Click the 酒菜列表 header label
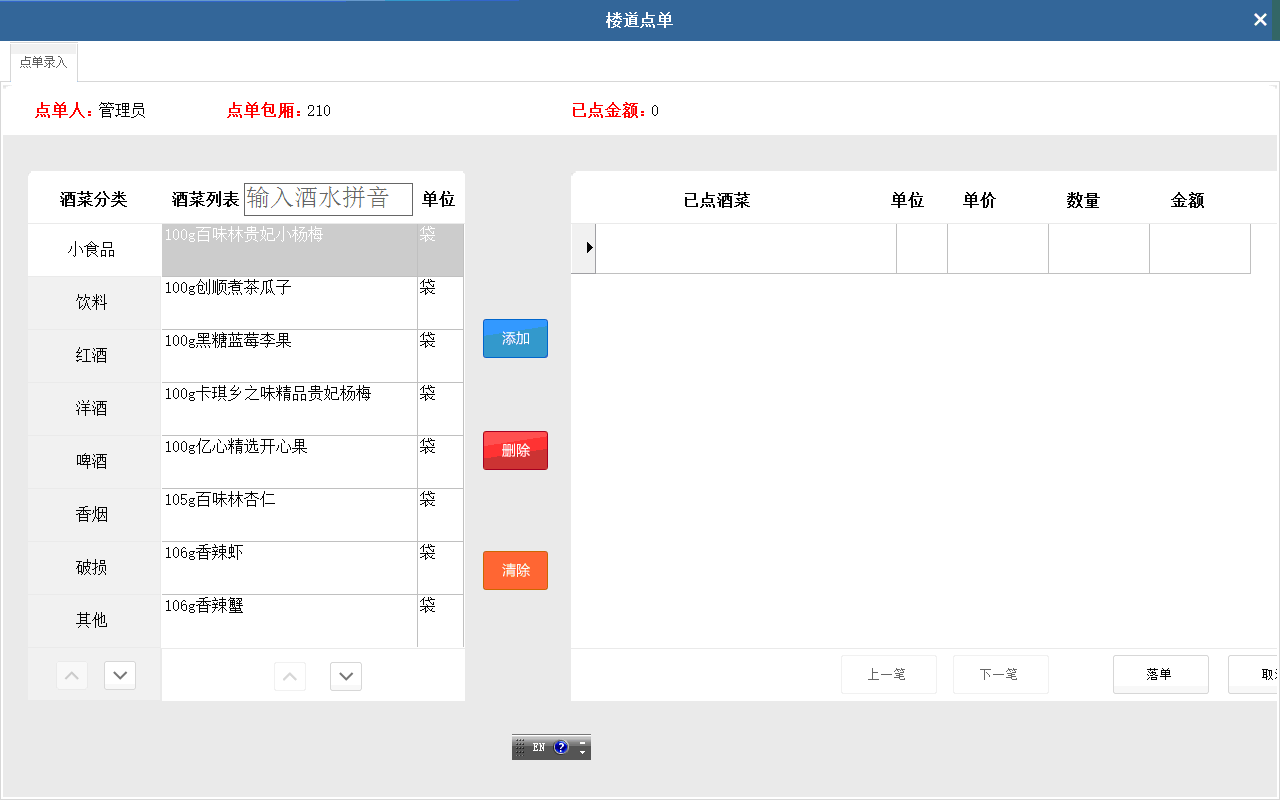1280x800 pixels. click(x=205, y=199)
